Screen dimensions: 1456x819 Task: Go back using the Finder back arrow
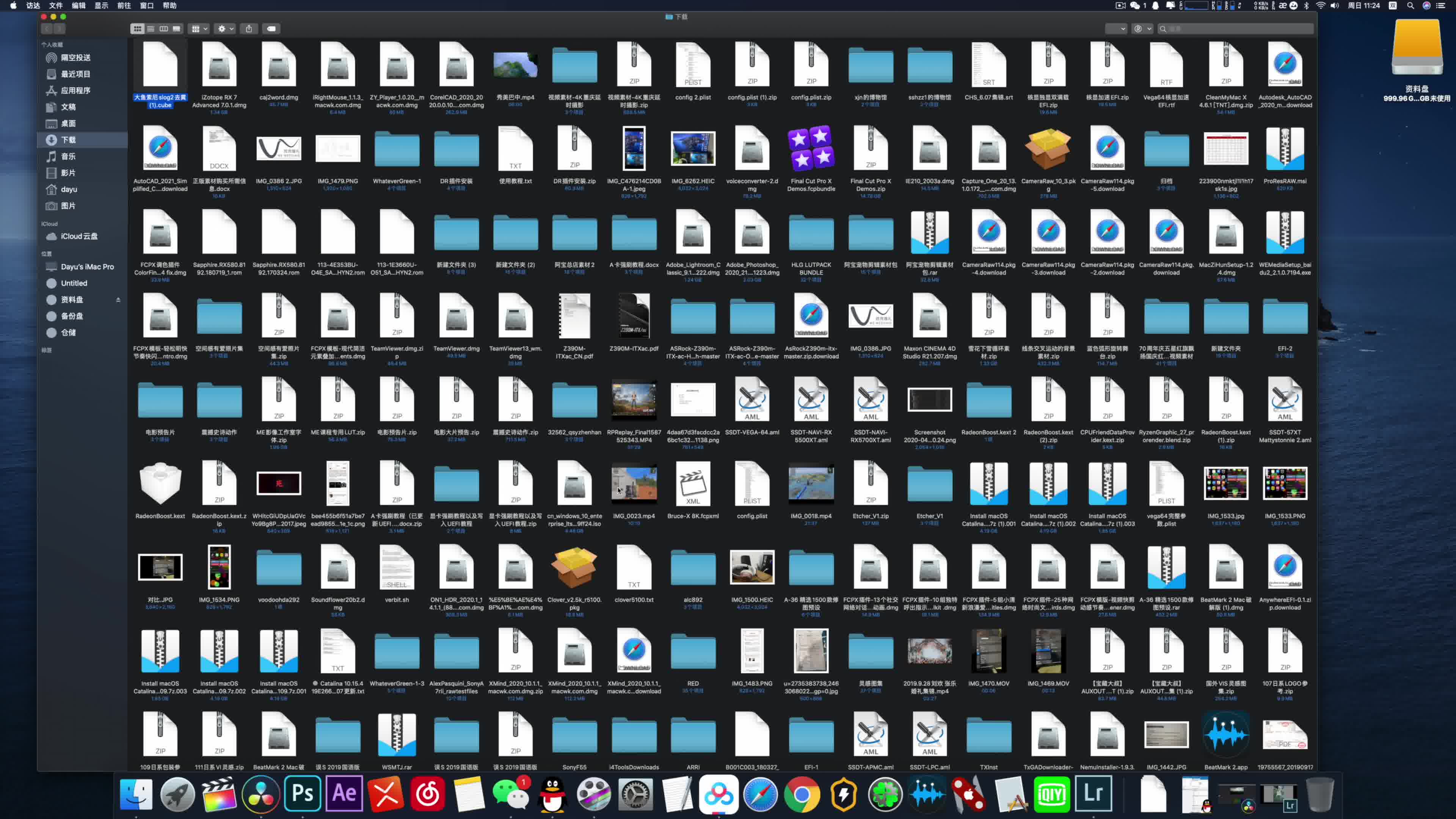click(x=47, y=29)
